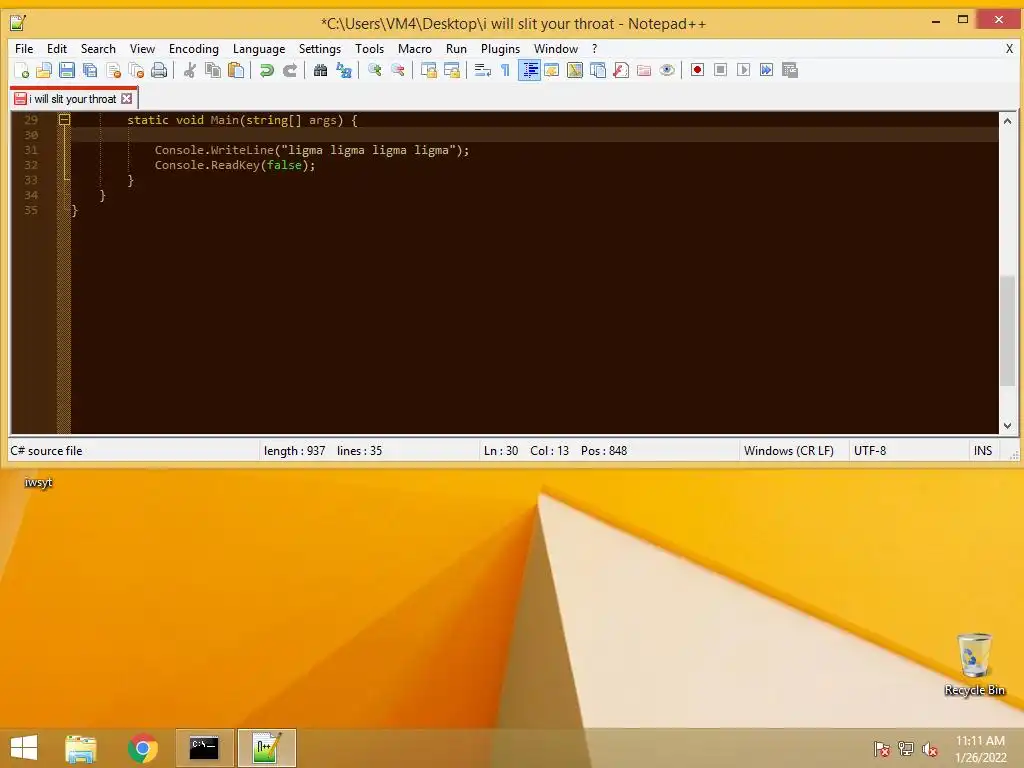
Task: Click the Stop Recording macro icon
Action: click(x=720, y=70)
